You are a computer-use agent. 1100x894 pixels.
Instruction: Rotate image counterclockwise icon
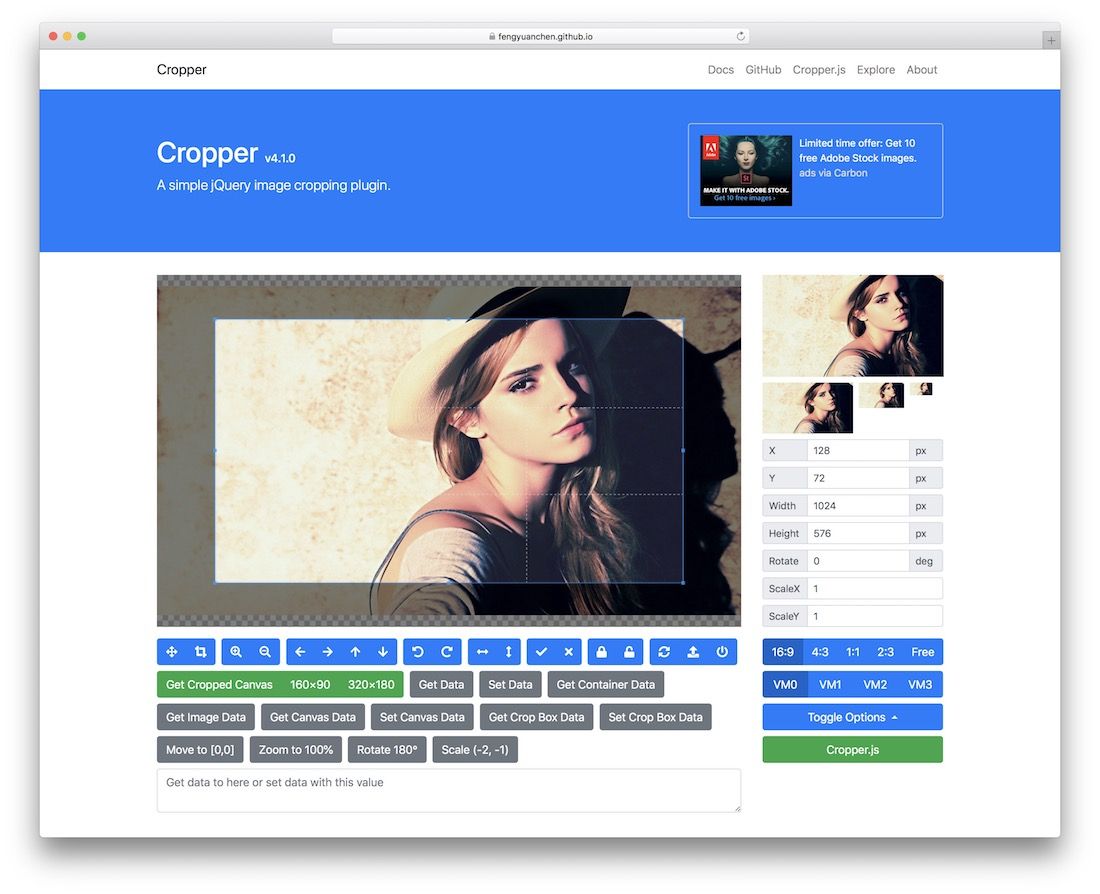[418, 652]
